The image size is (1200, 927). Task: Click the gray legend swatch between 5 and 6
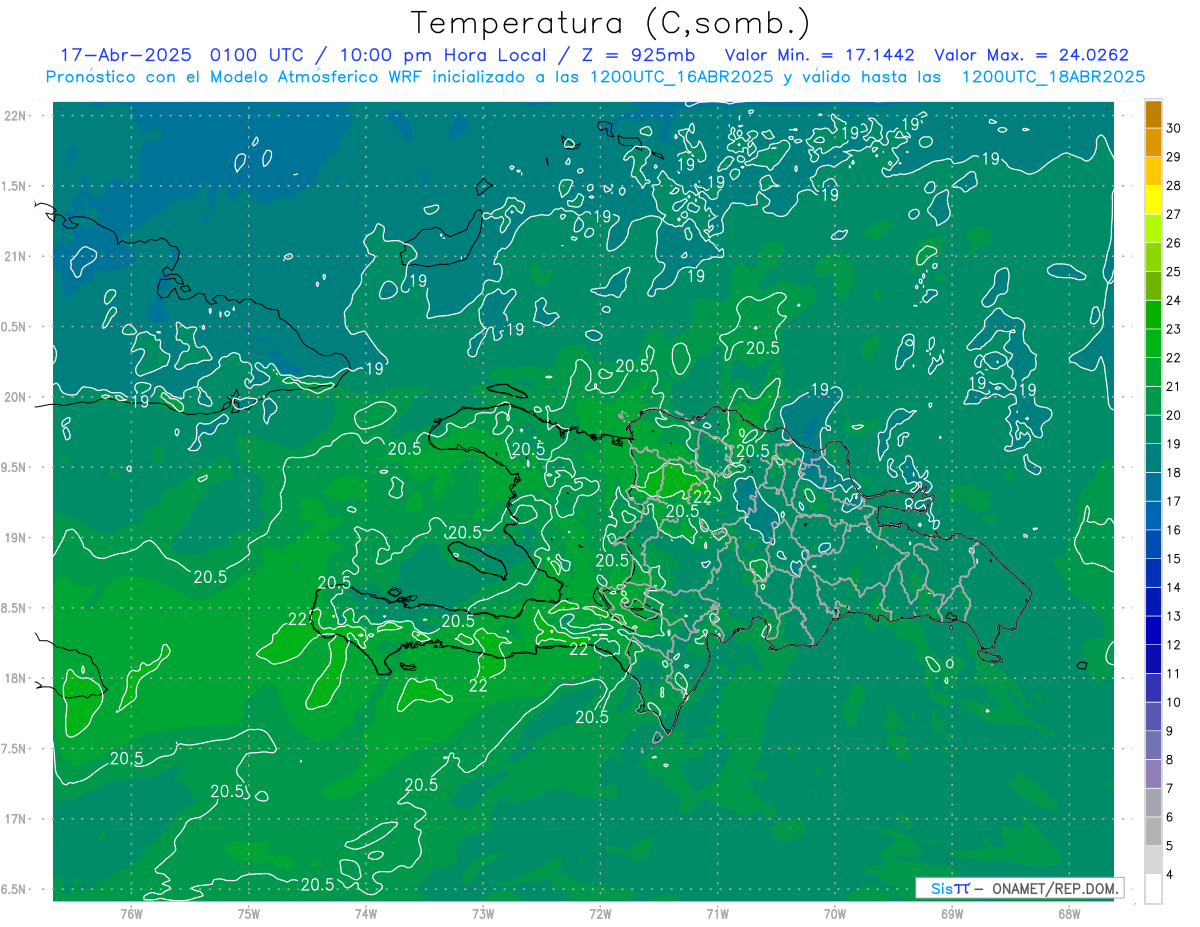[1153, 831]
